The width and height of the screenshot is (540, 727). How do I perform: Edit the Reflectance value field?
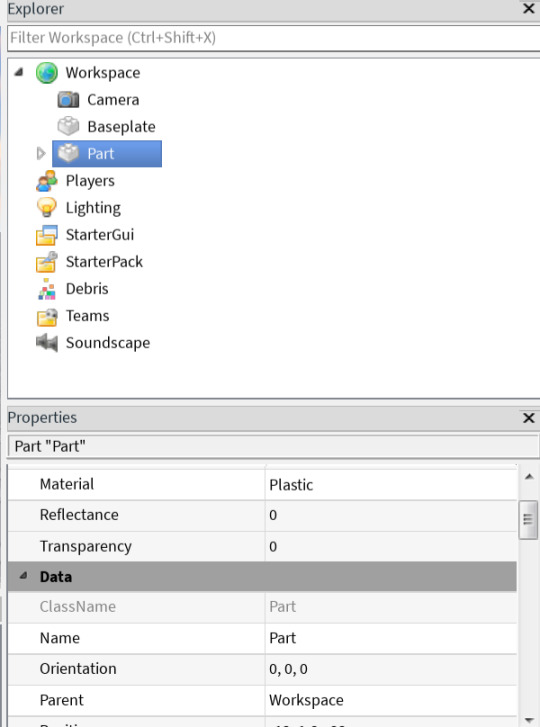(x=391, y=515)
